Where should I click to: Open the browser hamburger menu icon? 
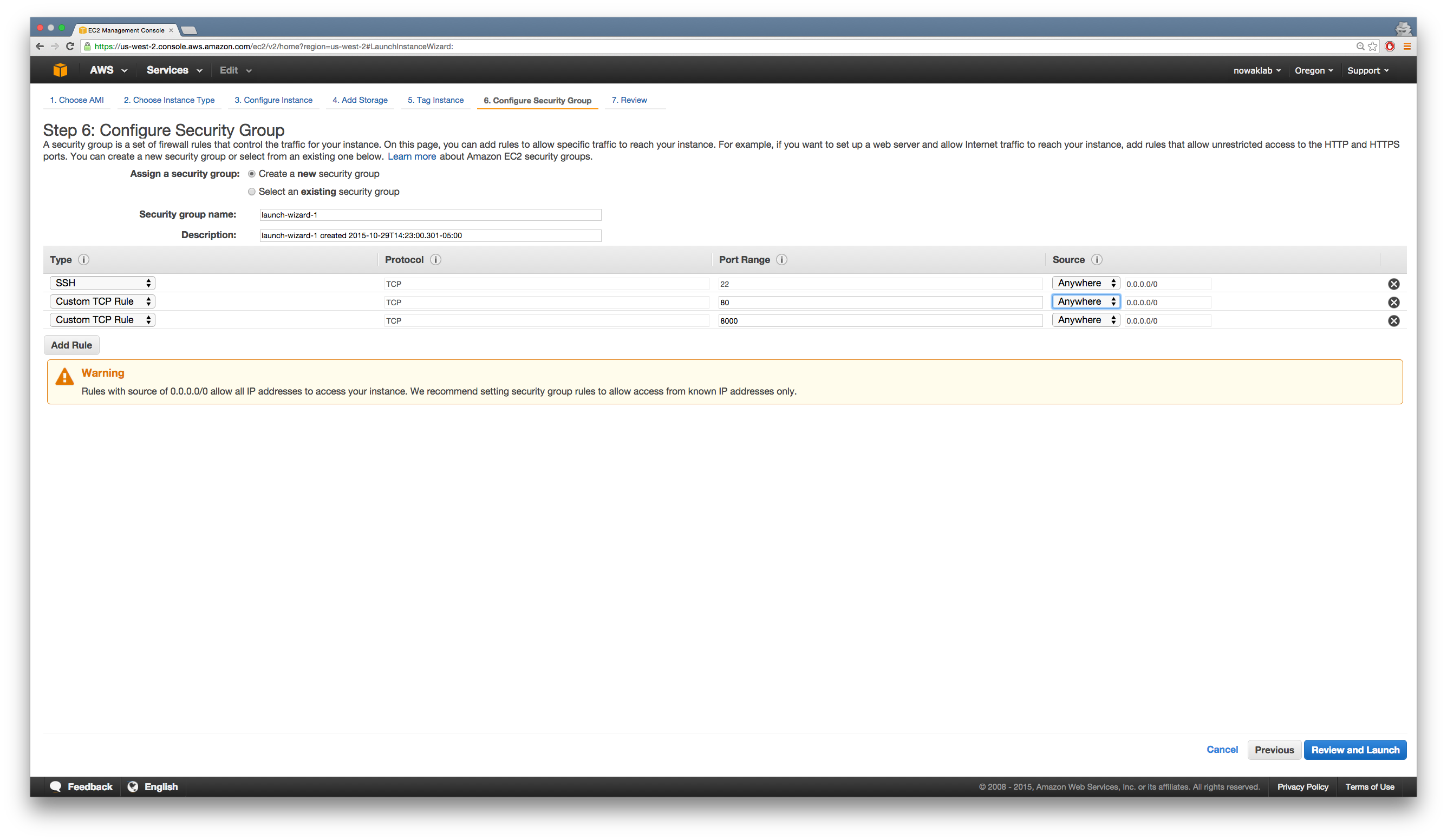pos(1407,47)
